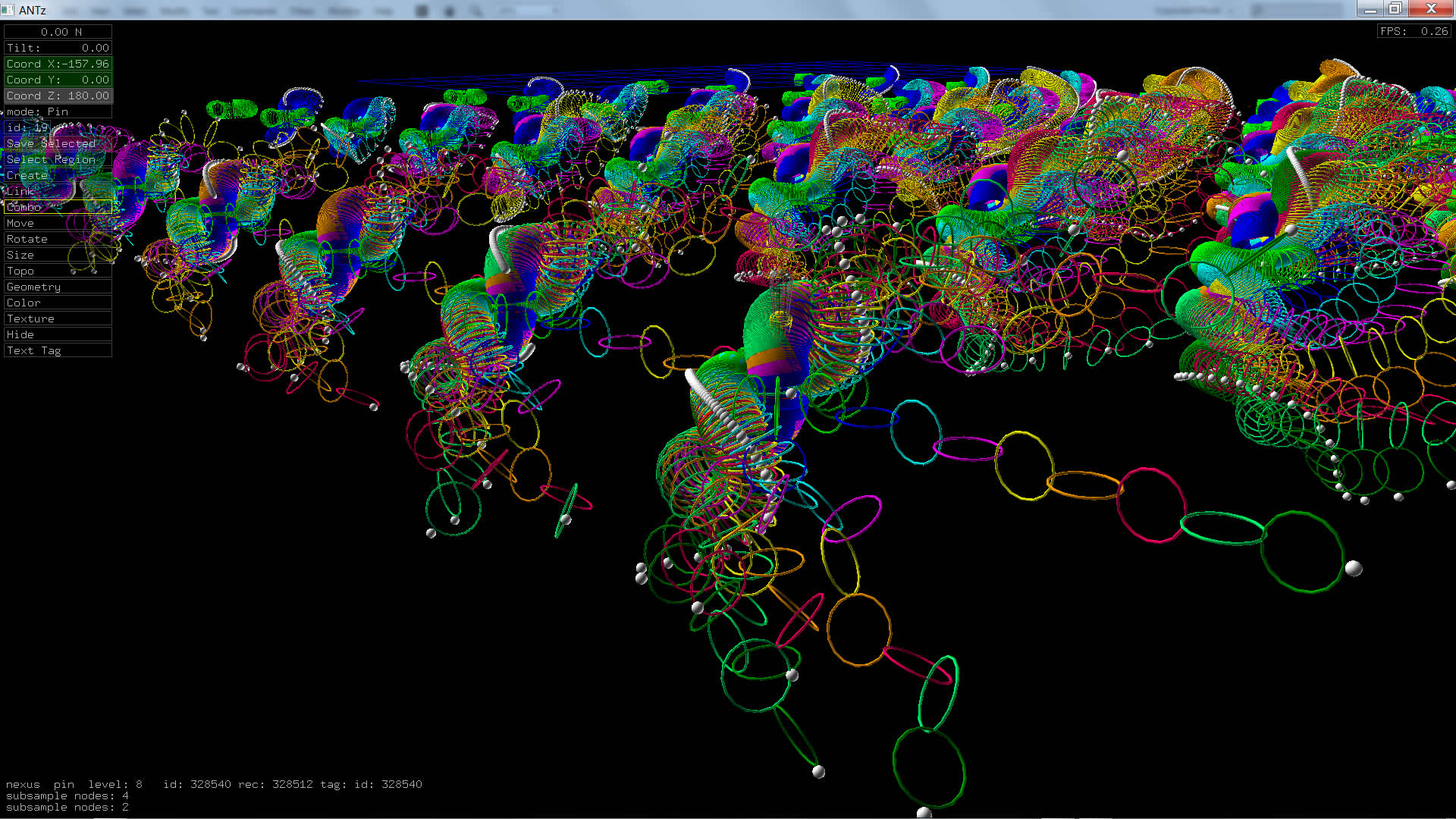
Task: Open the Topo option
Action: (x=58, y=271)
